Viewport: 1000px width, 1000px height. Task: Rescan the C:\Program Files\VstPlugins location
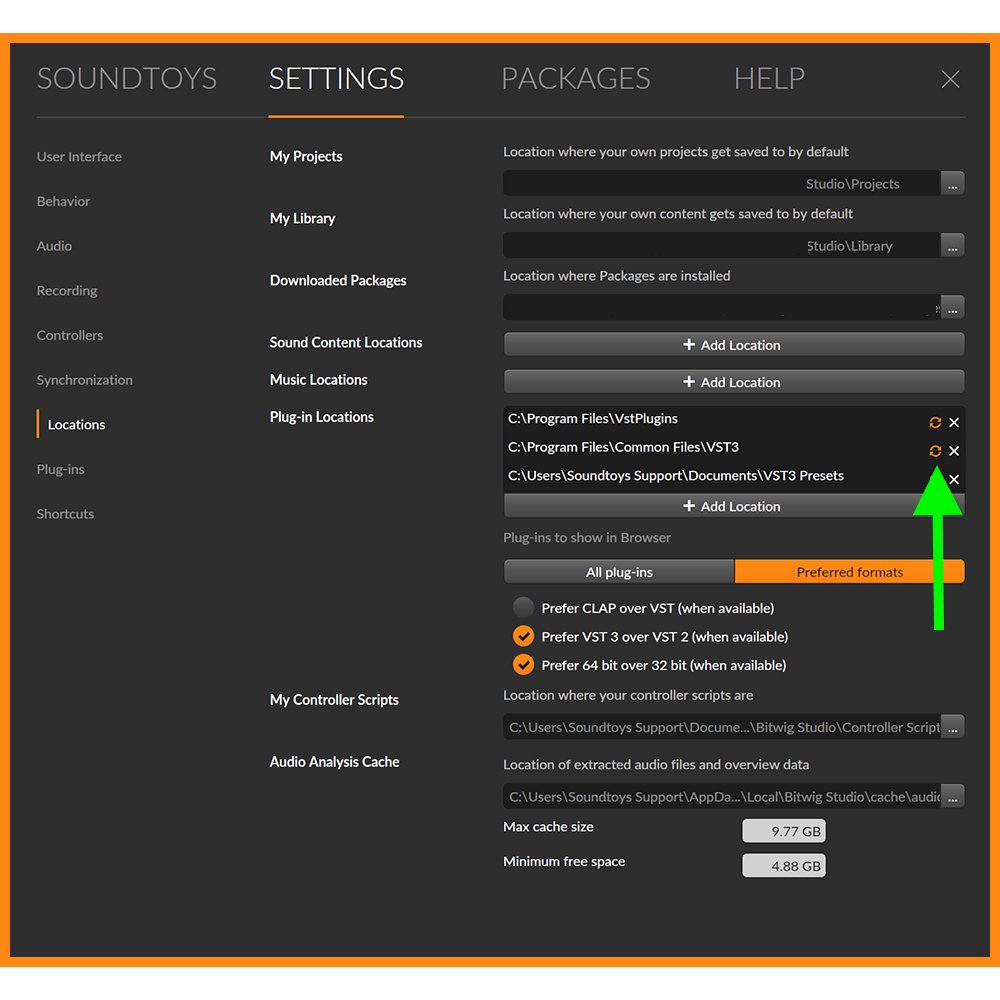pos(935,422)
